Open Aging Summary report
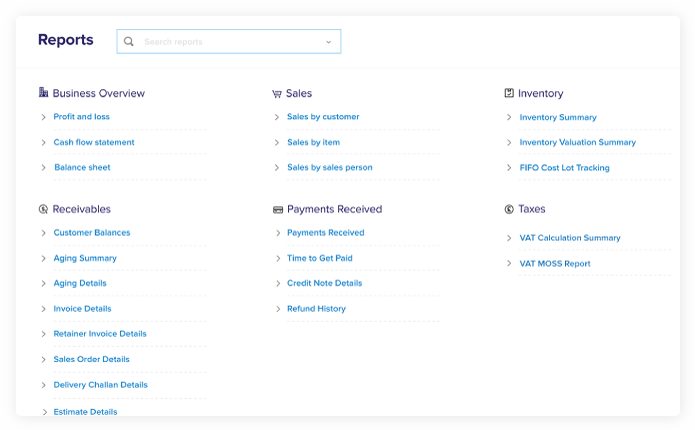This screenshot has width=695, height=430. pyautogui.click(x=85, y=258)
